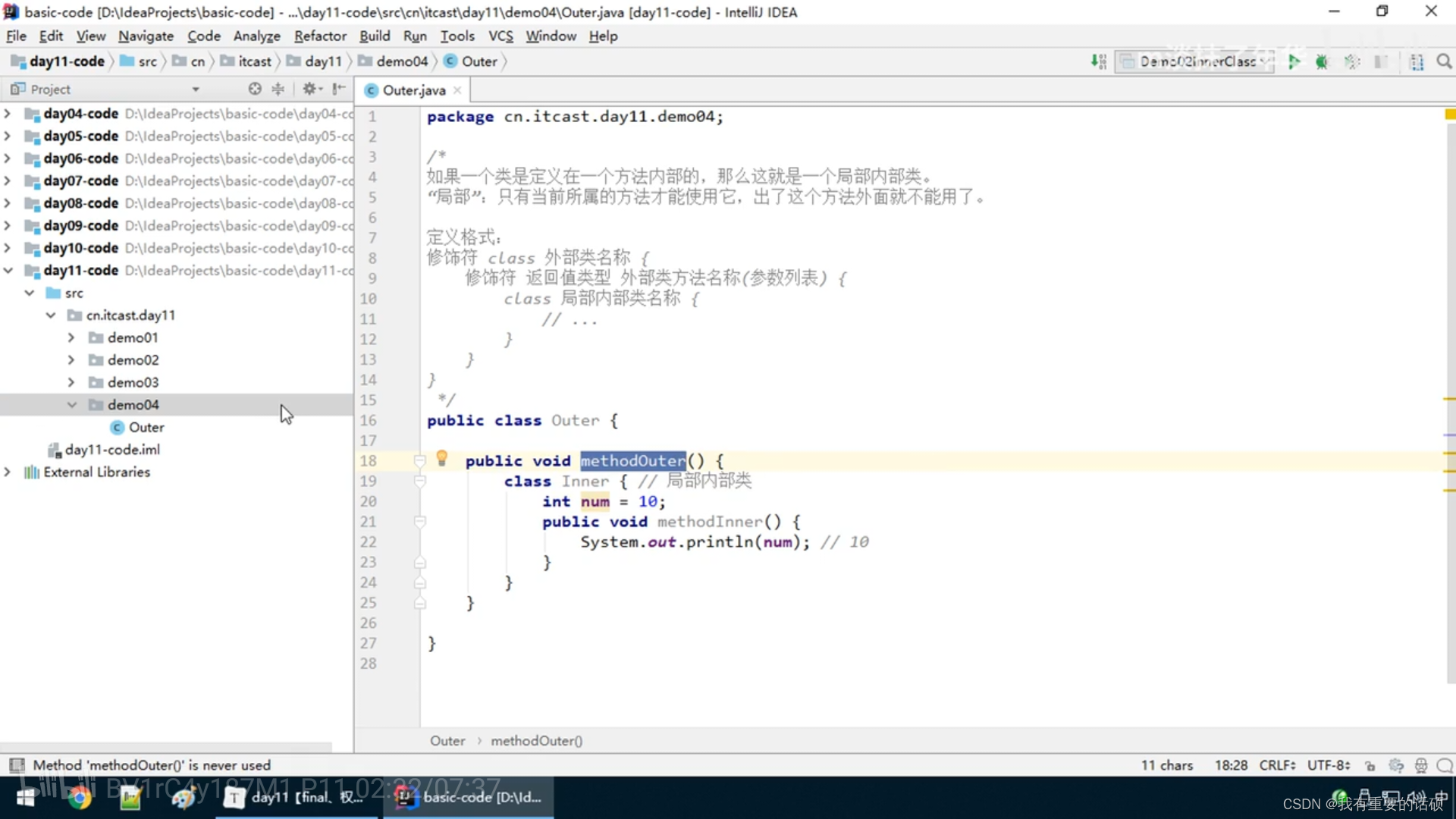Viewport: 1456px width, 819px height.
Task: Click demo04 in navigation breadcrumb
Action: click(394, 61)
